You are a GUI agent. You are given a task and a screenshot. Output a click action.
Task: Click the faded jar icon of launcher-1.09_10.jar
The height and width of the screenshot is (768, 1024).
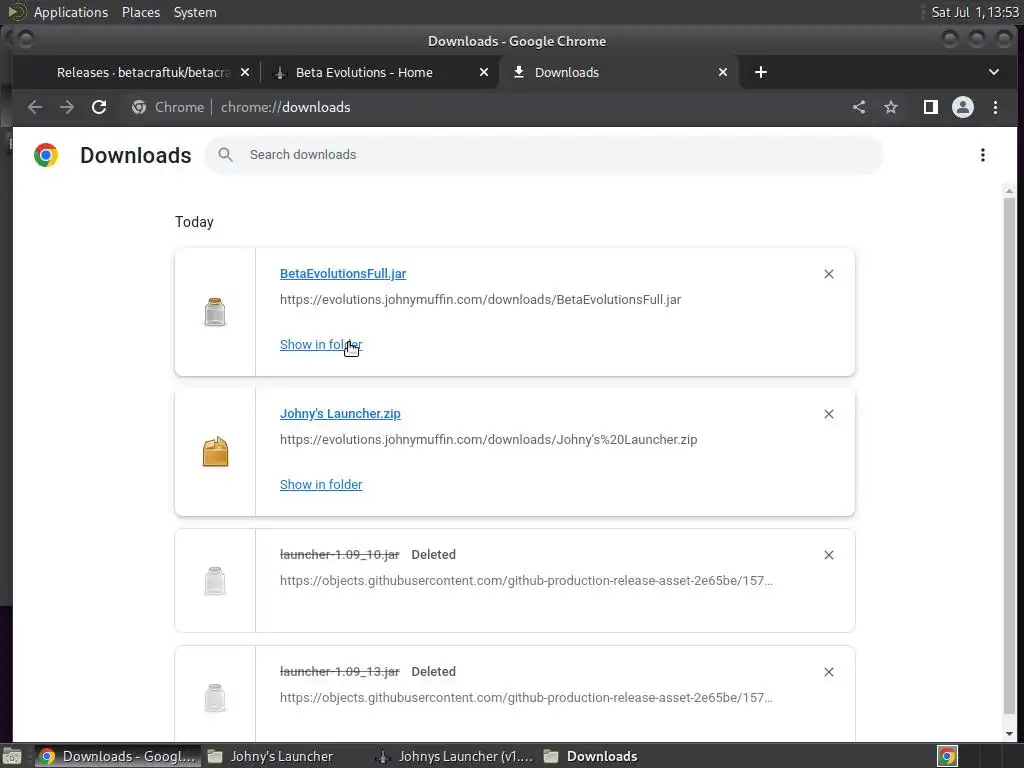(215, 581)
